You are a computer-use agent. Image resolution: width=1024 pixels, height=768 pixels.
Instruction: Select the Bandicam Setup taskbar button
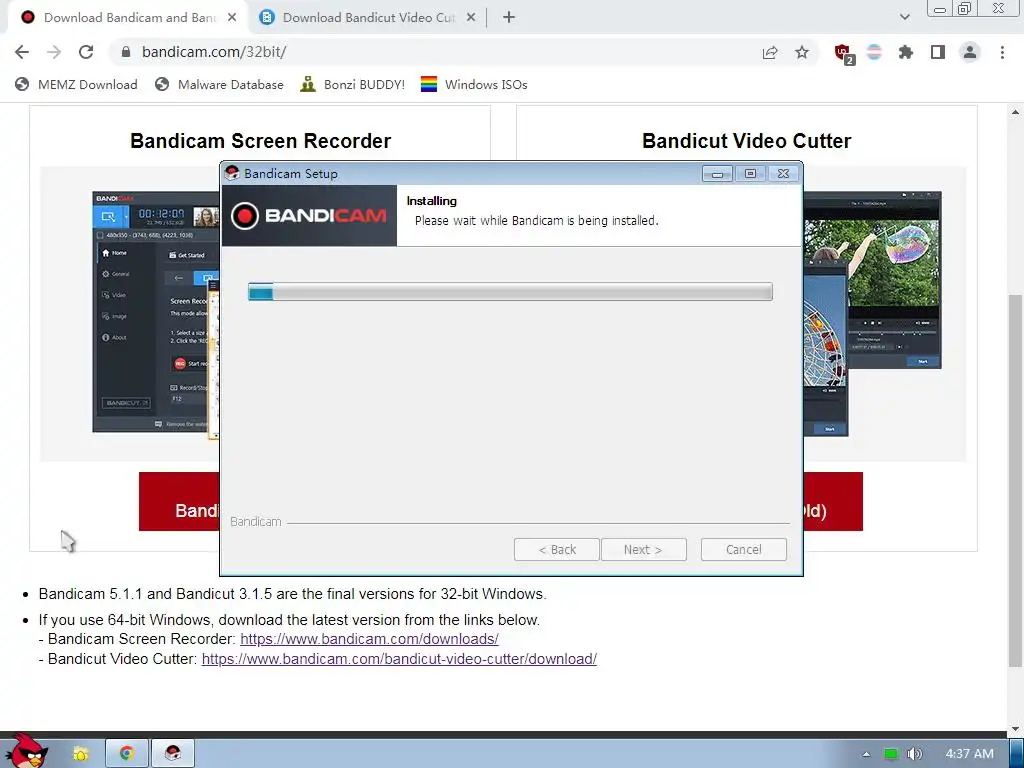coord(173,754)
